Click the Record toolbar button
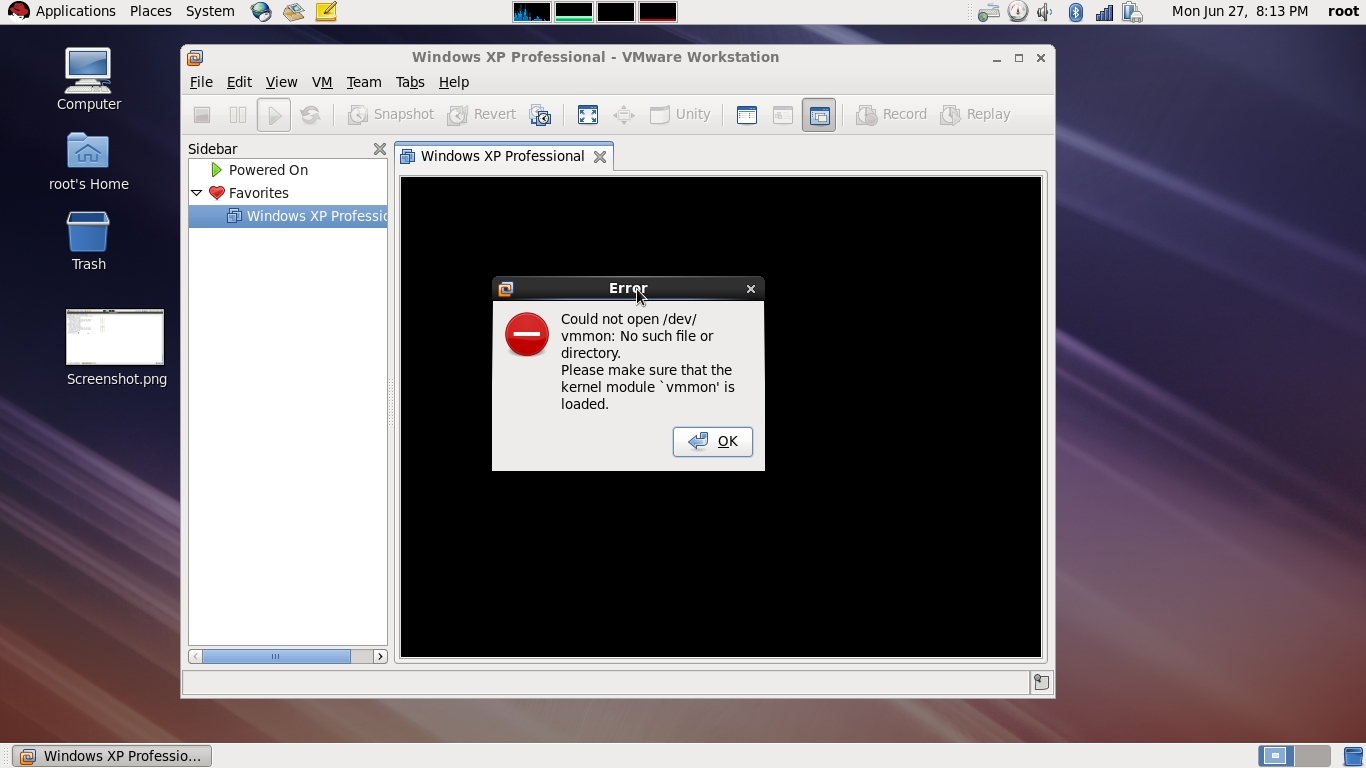The image size is (1366, 768). (x=892, y=115)
